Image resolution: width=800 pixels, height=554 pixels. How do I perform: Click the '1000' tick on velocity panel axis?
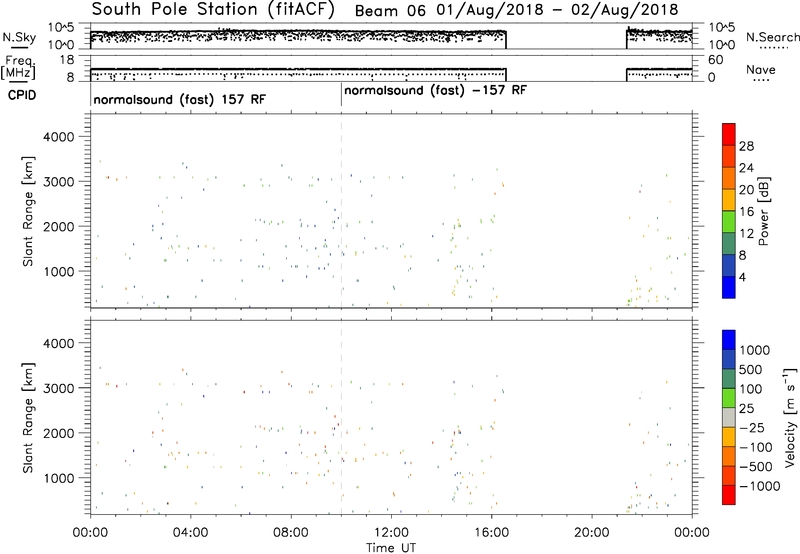tap(58, 478)
